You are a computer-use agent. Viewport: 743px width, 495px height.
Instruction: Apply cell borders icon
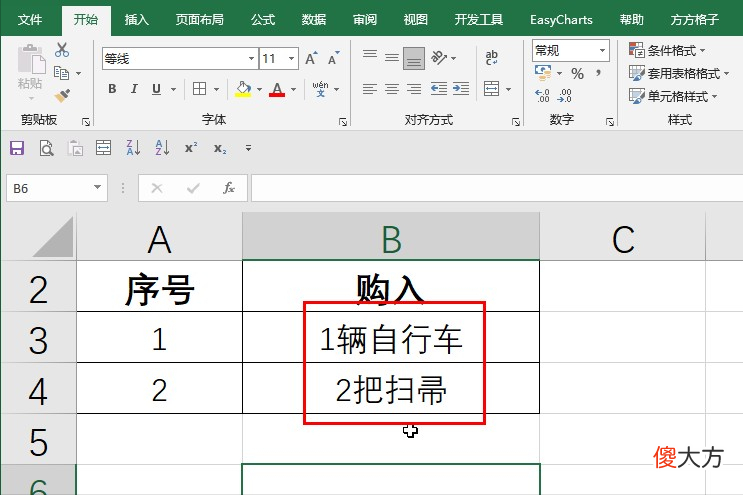[x=199, y=89]
